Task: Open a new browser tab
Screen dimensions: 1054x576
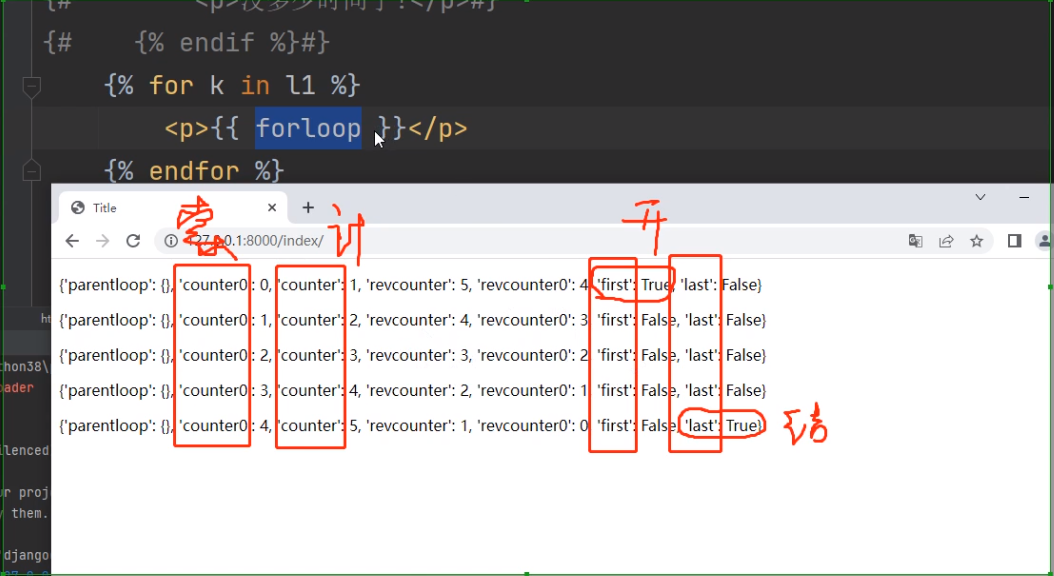Action: coord(308,208)
